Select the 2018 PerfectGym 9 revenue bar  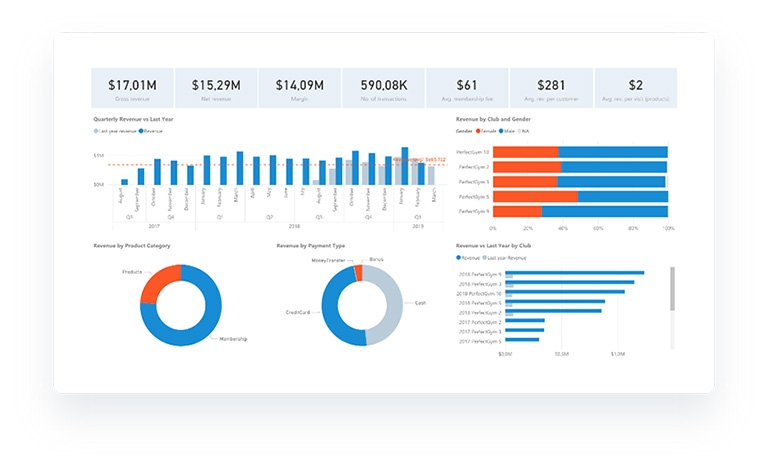[x=575, y=273]
